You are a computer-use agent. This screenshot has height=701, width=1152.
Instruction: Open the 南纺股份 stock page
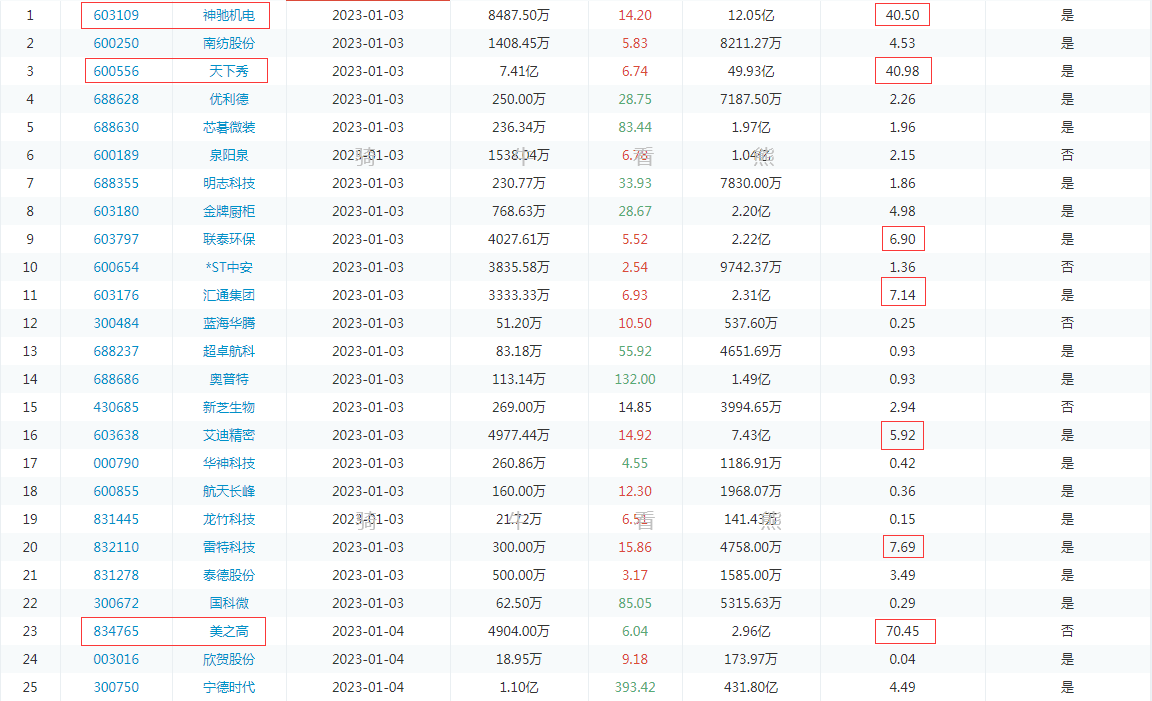(228, 43)
